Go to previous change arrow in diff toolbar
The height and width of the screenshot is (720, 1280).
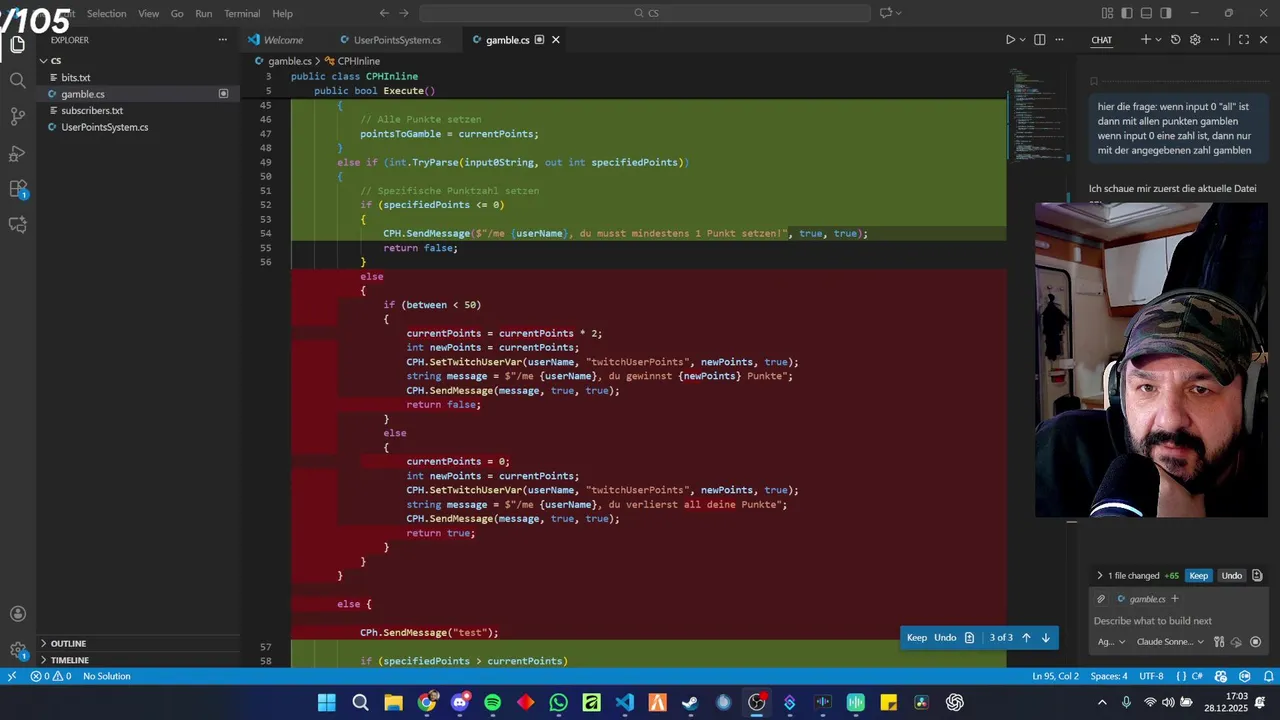pyautogui.click(x=1026, y=638)
